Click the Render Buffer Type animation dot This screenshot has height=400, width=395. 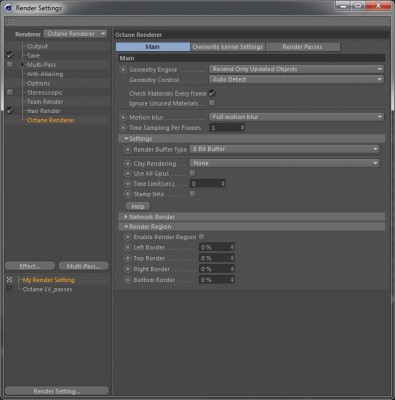point(127,149)
